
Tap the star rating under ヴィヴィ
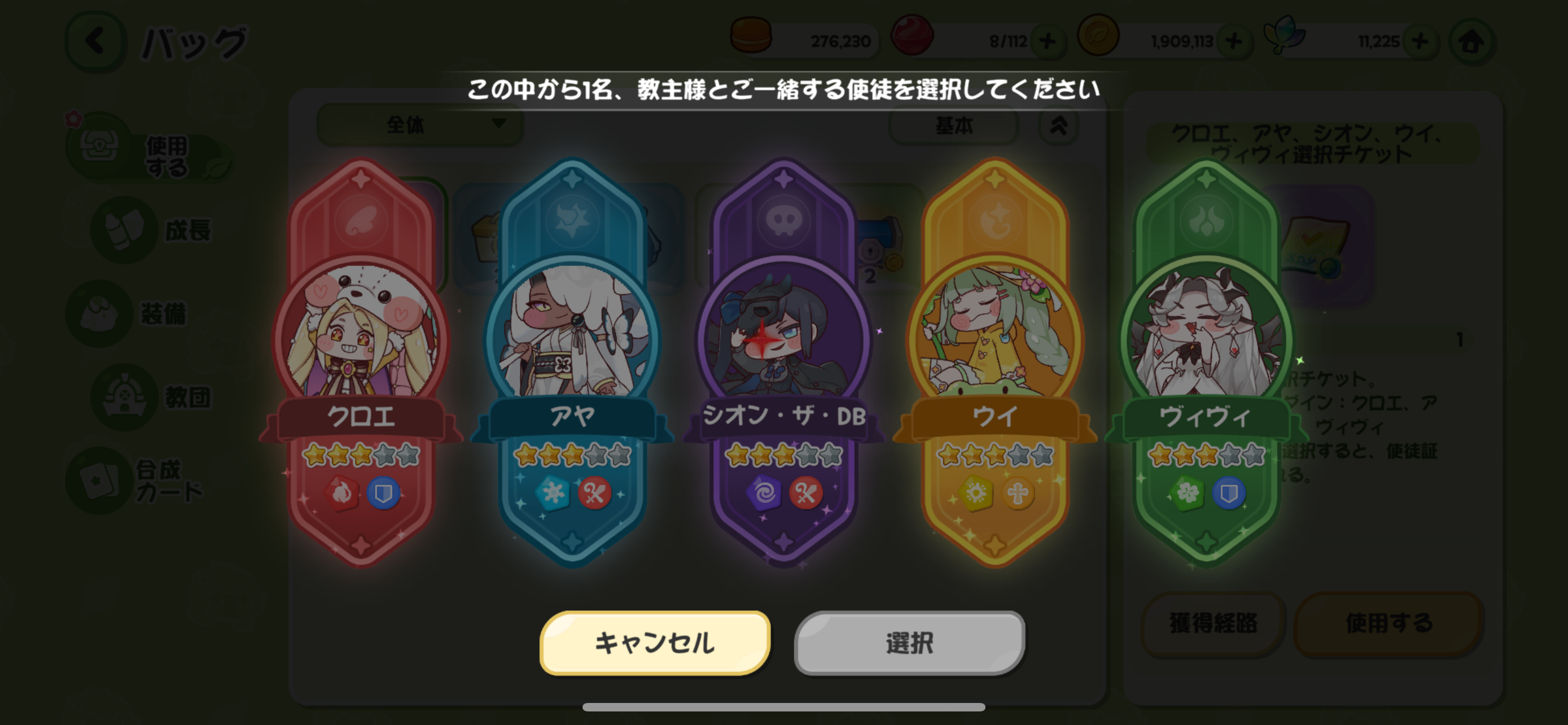pos(1206,455)
